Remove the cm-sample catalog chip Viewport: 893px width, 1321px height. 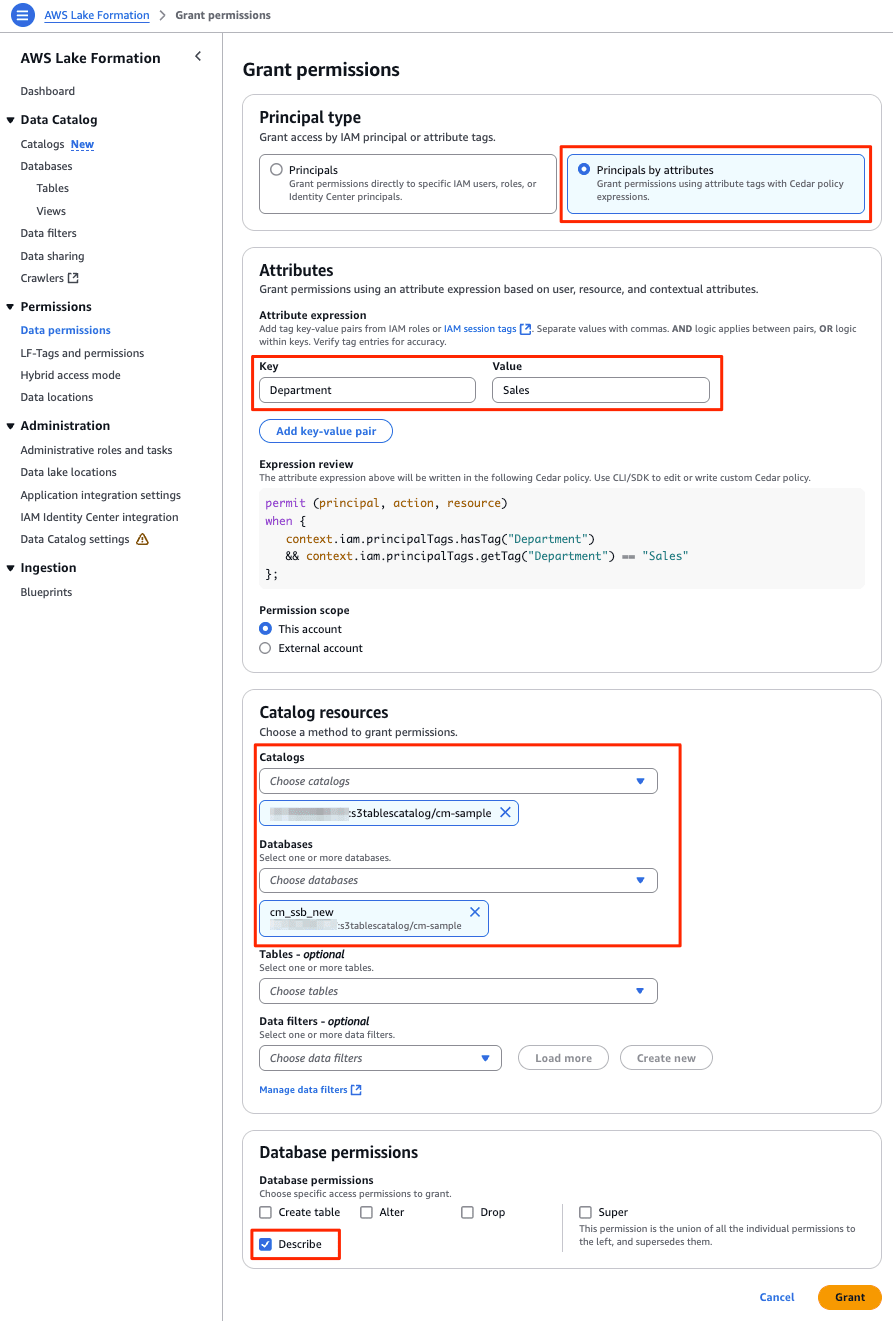click(x=505, y=812)
